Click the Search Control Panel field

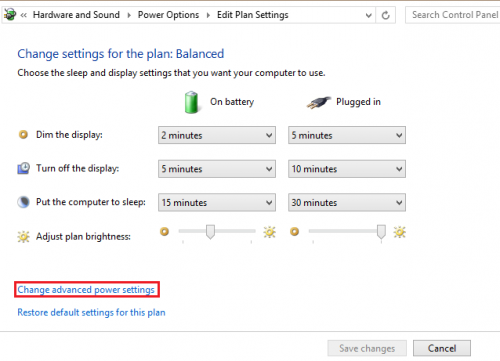coord(453,15)
